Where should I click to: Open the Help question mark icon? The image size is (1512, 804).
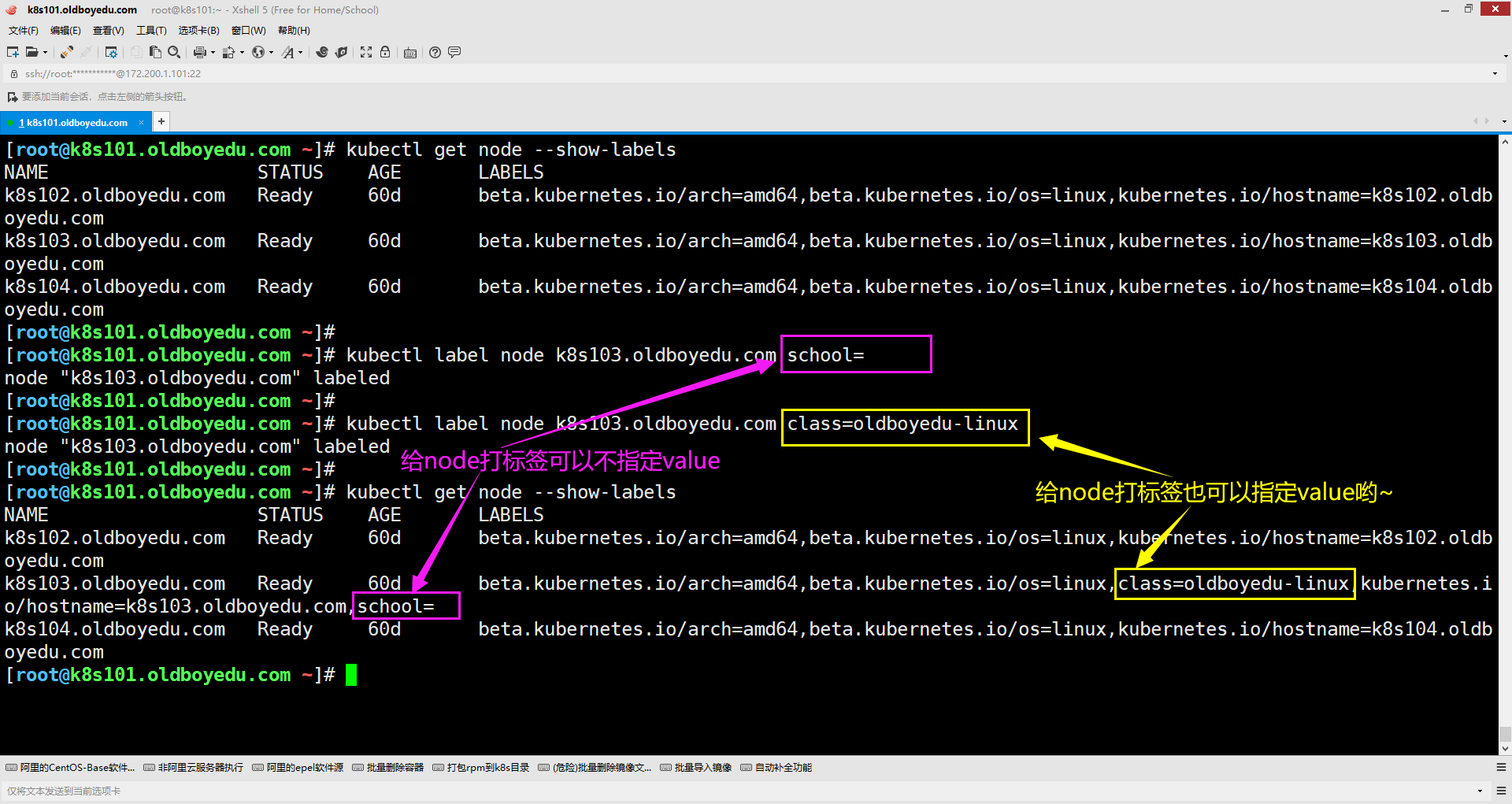435,53
